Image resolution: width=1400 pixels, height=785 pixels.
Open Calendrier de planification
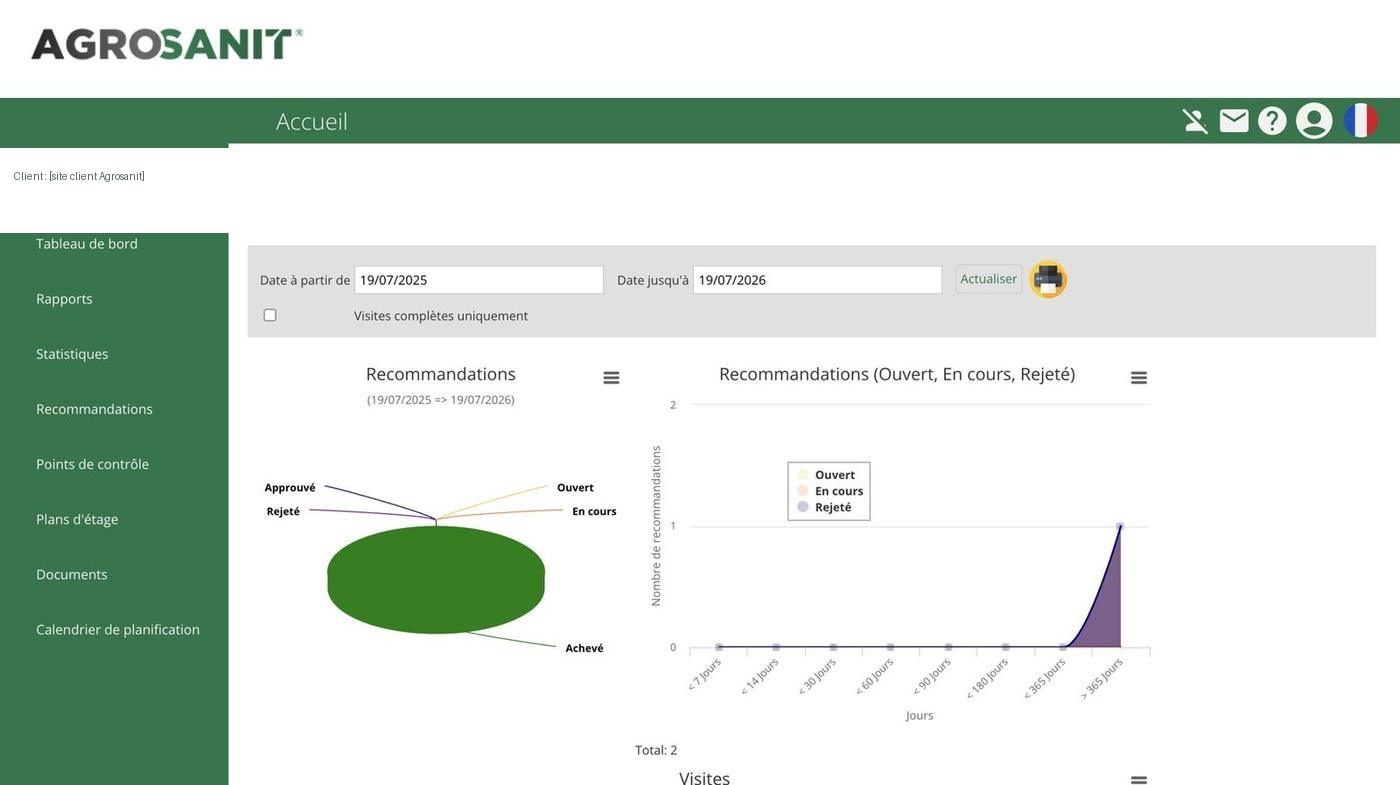[118, 629]
